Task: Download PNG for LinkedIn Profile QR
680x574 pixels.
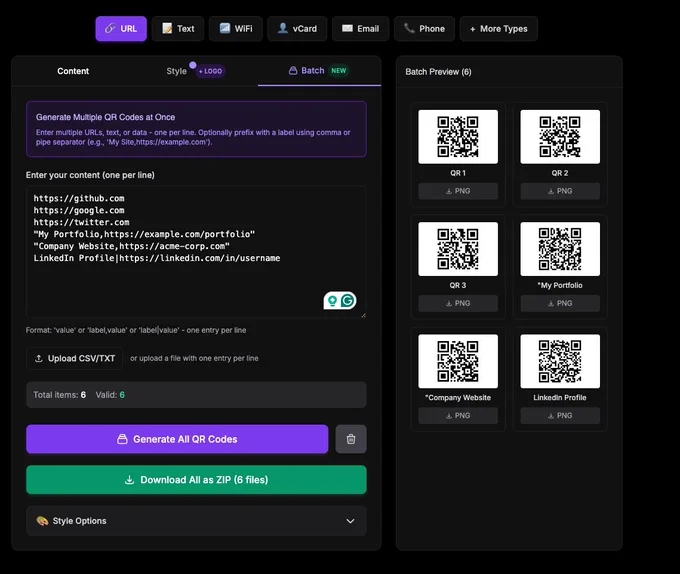Action: [x=560, y=416]
